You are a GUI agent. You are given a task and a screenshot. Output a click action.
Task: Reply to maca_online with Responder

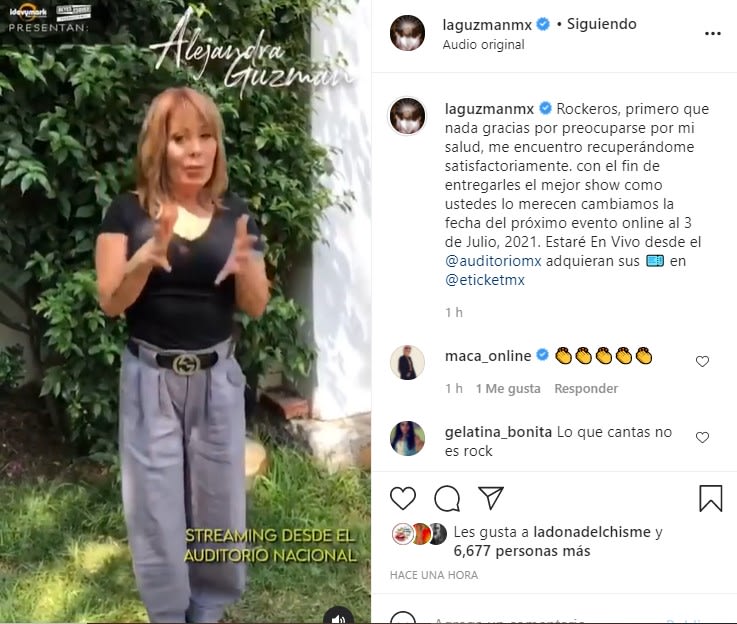tap(586, 389)
